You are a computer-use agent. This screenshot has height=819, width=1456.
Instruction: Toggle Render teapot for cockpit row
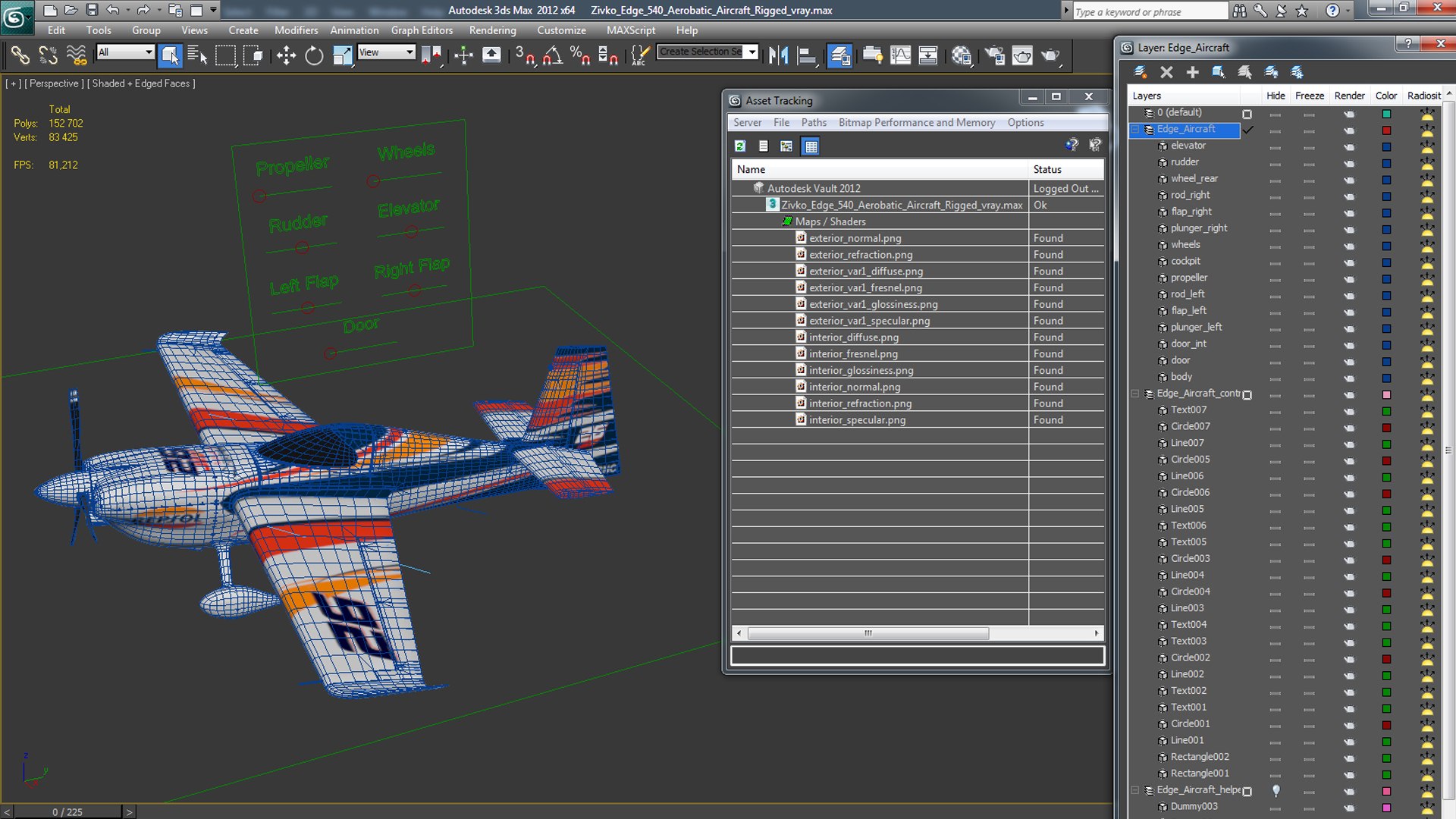pos(1349,262)
